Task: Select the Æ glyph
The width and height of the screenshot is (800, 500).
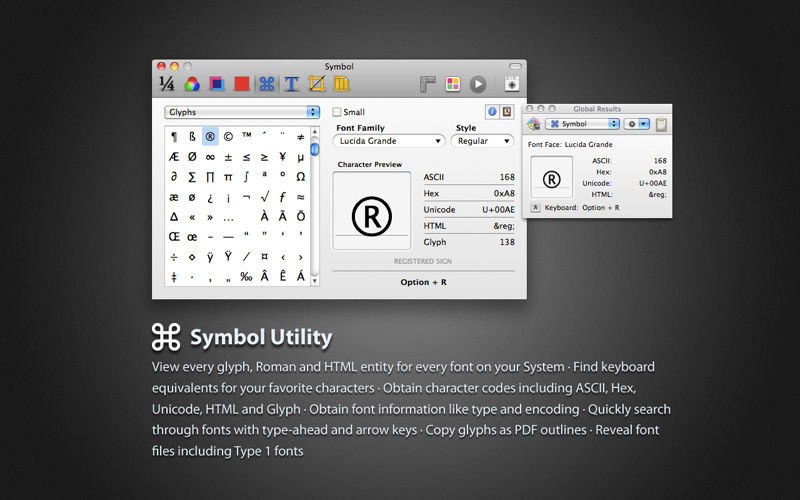Action: click(174, 157)
